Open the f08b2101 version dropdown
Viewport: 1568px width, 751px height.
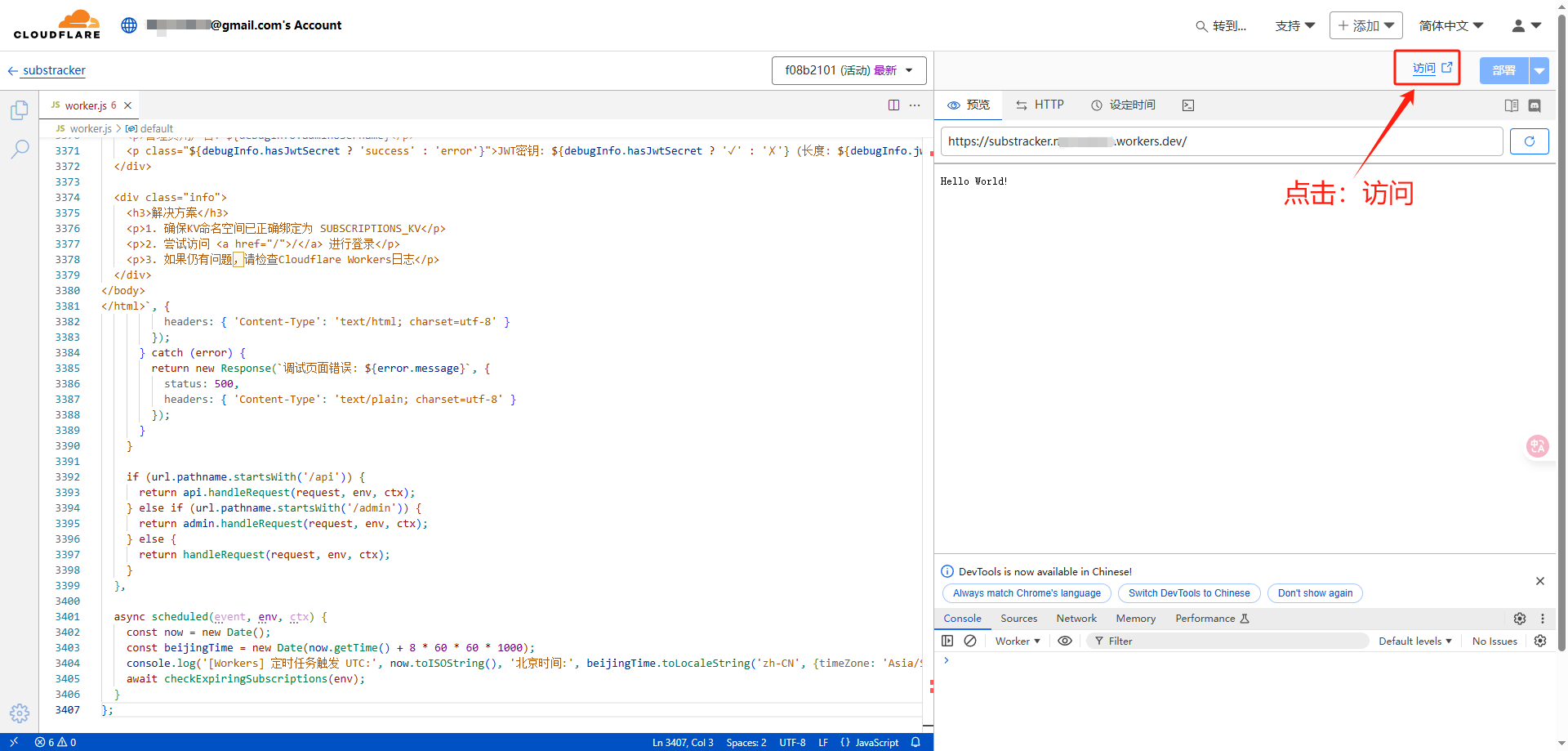(x=849, y=70)
